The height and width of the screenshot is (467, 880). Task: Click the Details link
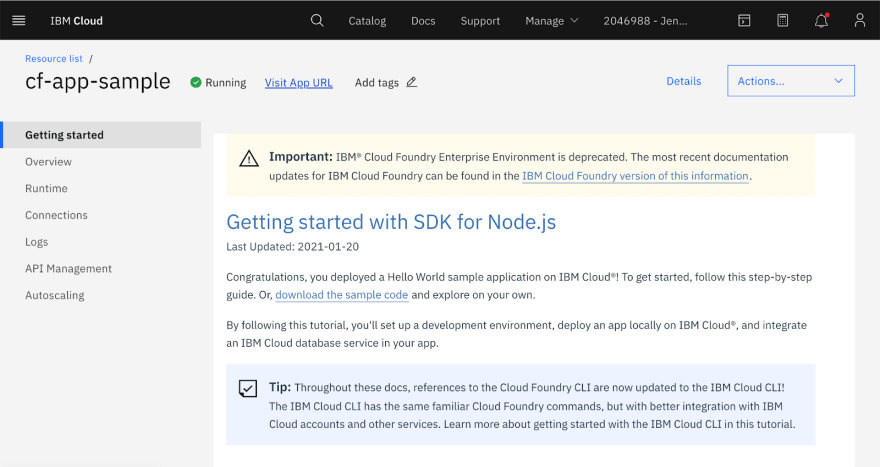pyautogui.click(x=684, y=81)
